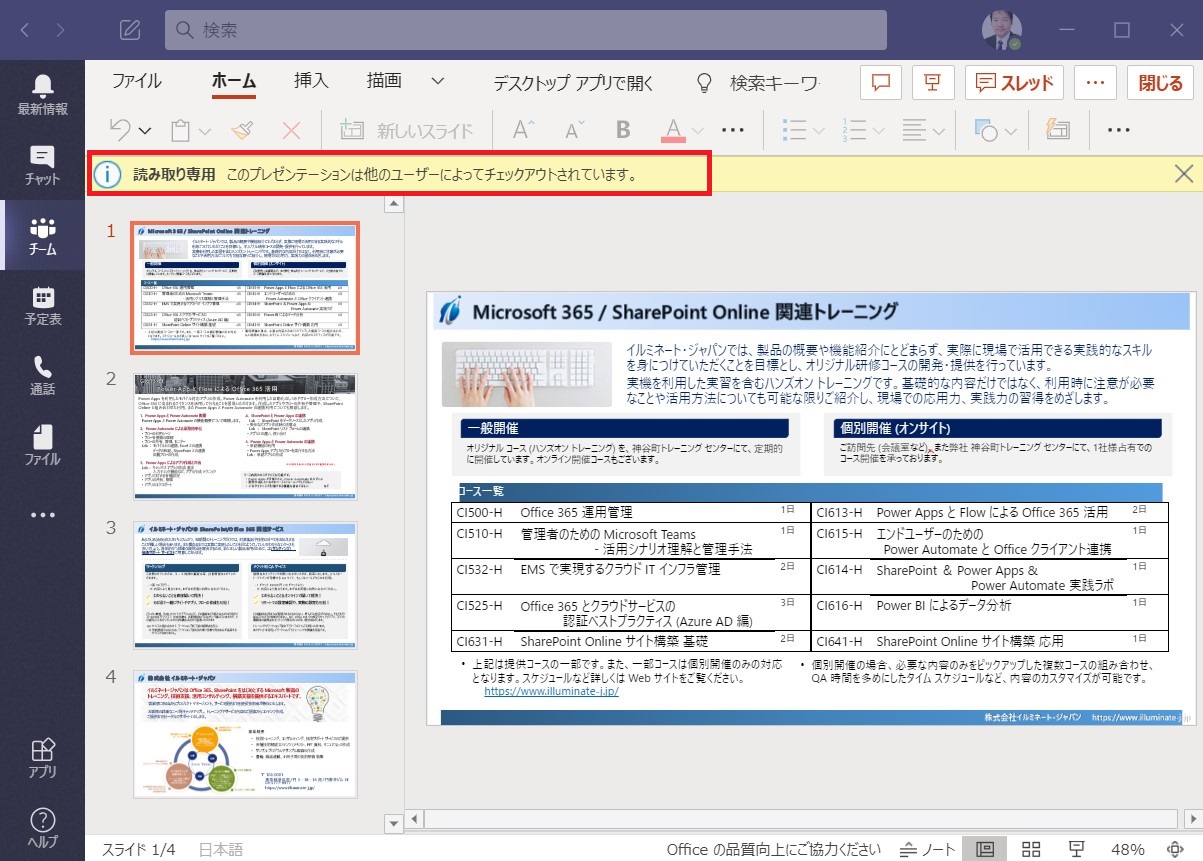The width and height of the screenshot is (1203, 861).
Task: Click the font color A icon
Action: 673,130
